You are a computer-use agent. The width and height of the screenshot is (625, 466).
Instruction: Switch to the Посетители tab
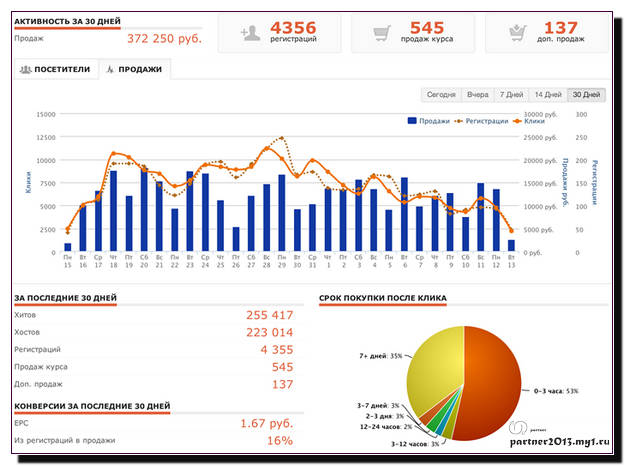[x=56, y=70]
